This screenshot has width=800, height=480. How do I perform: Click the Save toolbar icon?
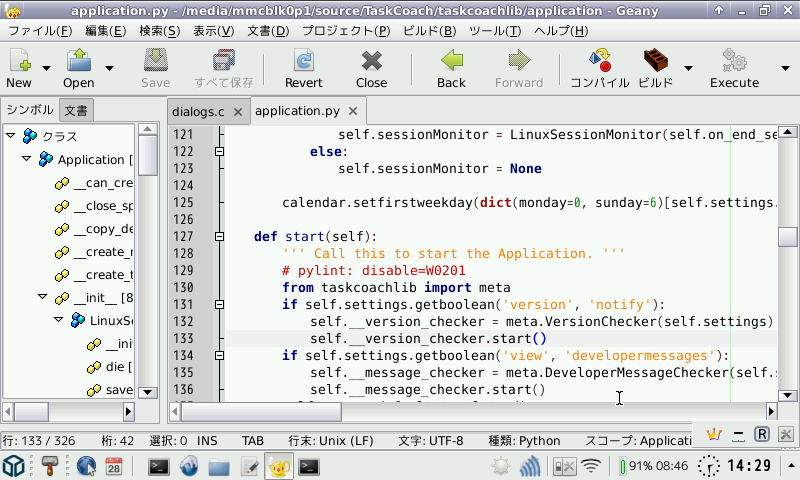(156, 60)
